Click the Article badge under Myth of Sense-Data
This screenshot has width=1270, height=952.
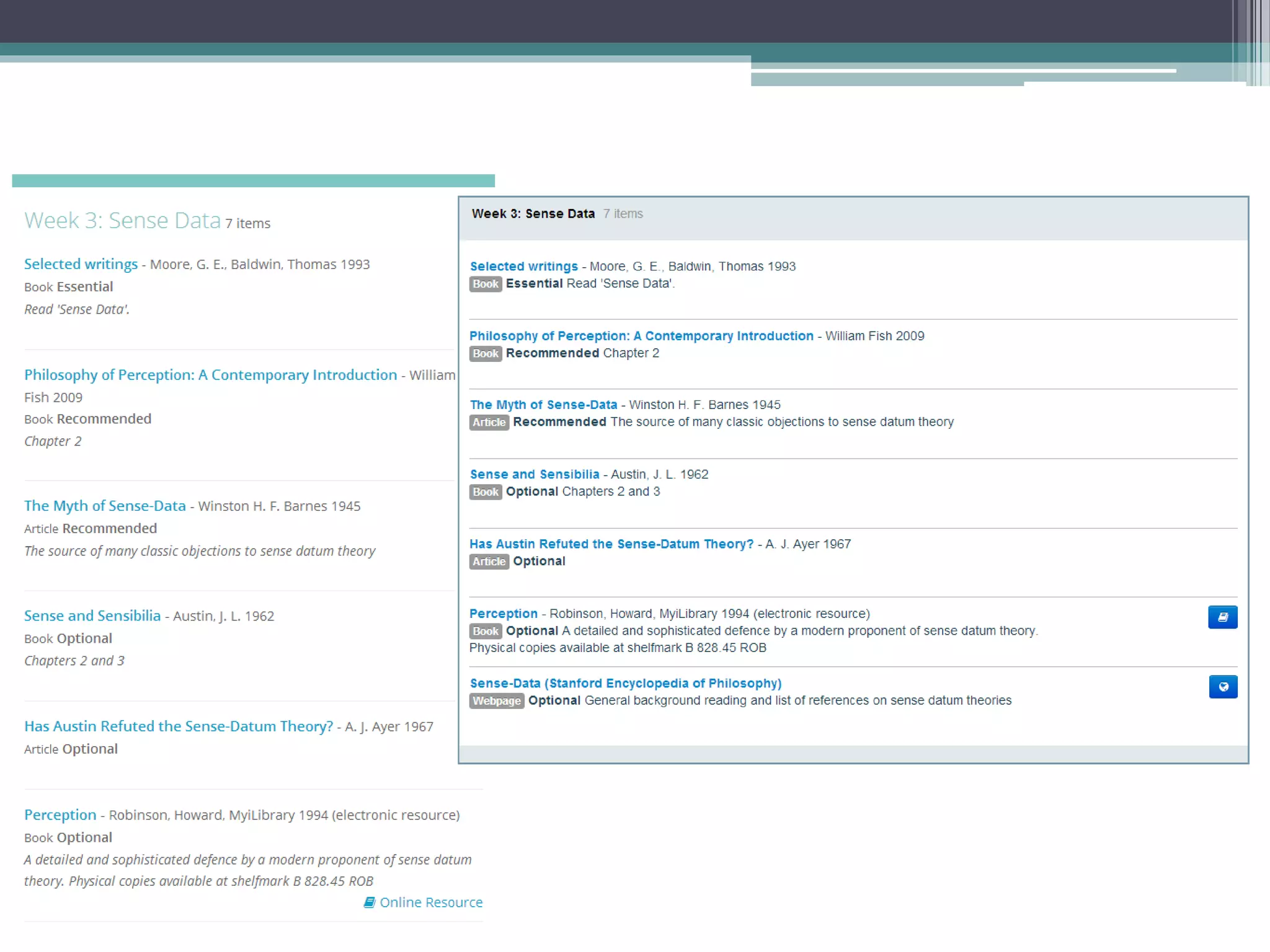[x=489, y=422]
